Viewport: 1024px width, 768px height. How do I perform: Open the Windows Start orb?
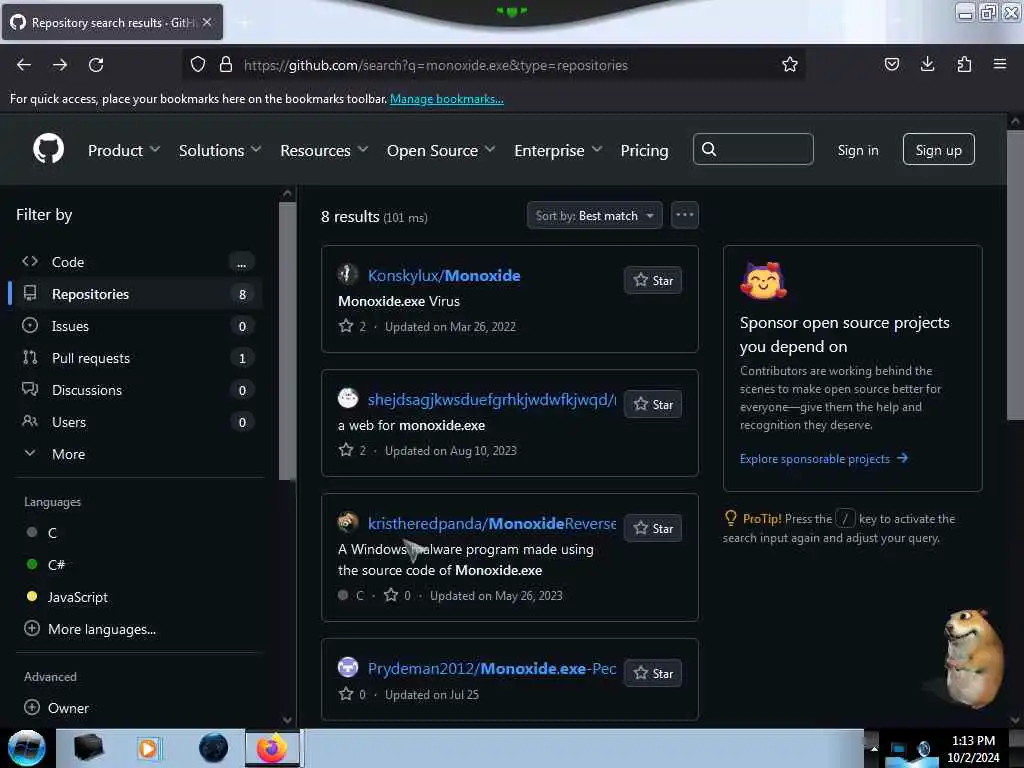coord(26,748)
